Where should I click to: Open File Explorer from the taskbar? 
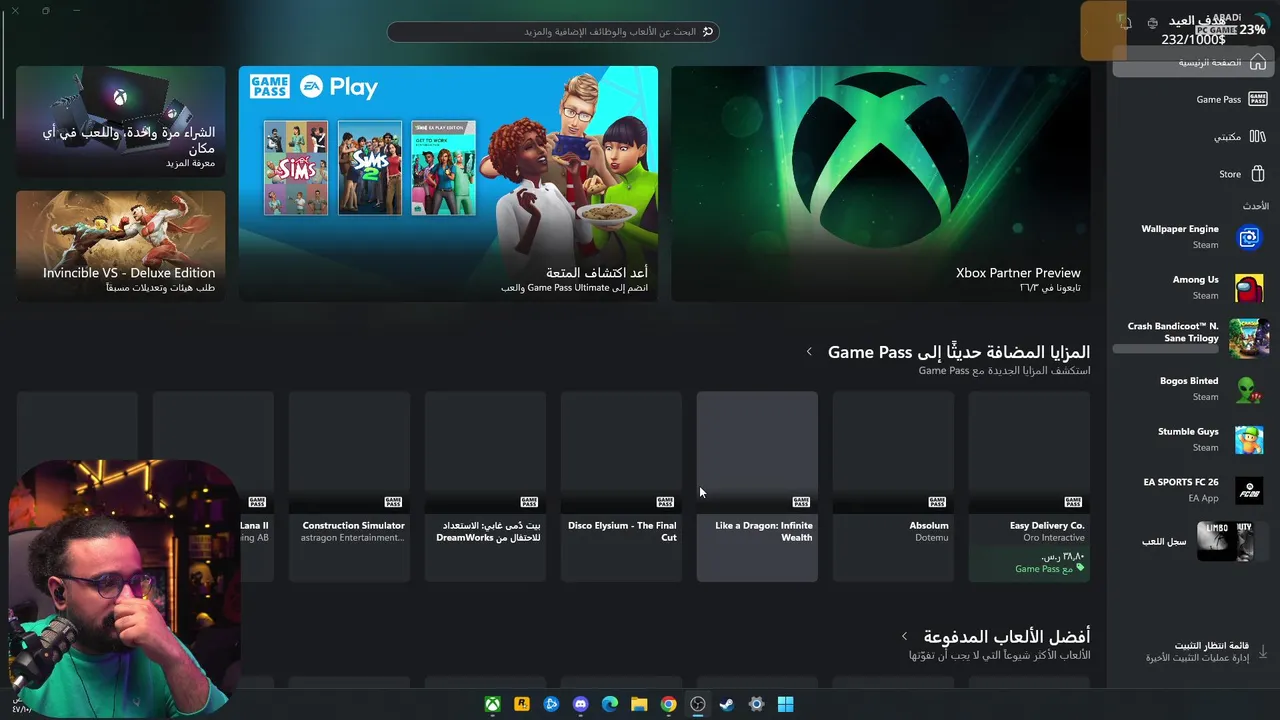639,704
